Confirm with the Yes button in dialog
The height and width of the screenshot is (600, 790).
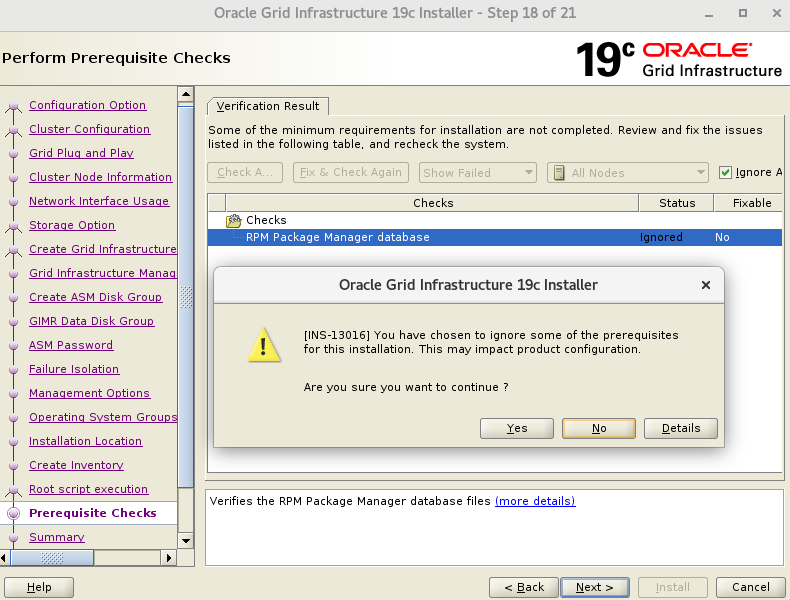point(516,428)
